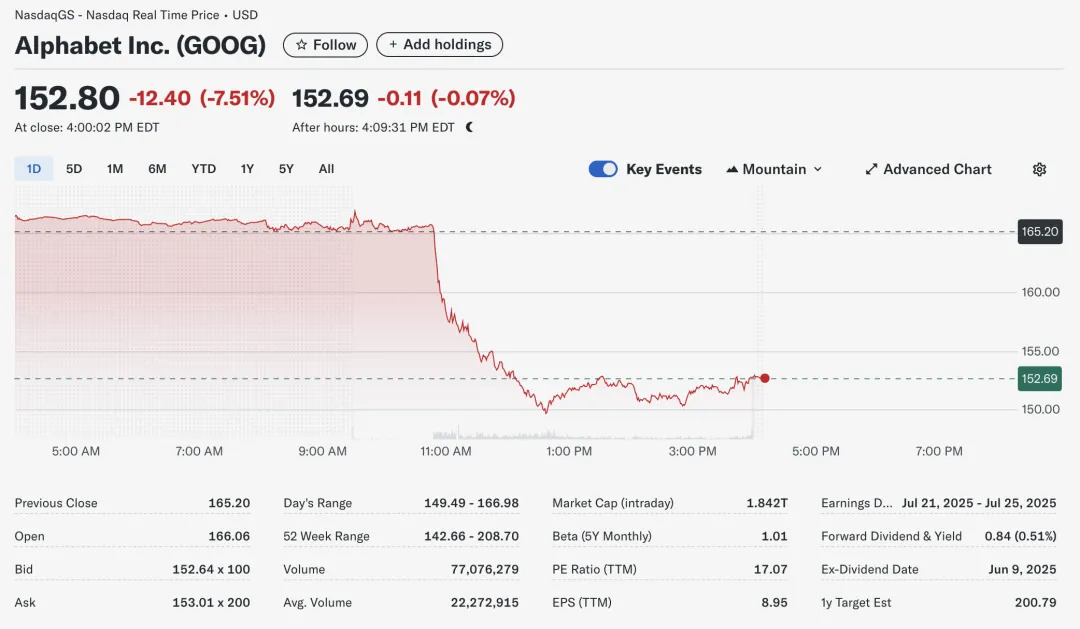Click the after-hours moon icon
The image size is (1080, 629).
470,127
